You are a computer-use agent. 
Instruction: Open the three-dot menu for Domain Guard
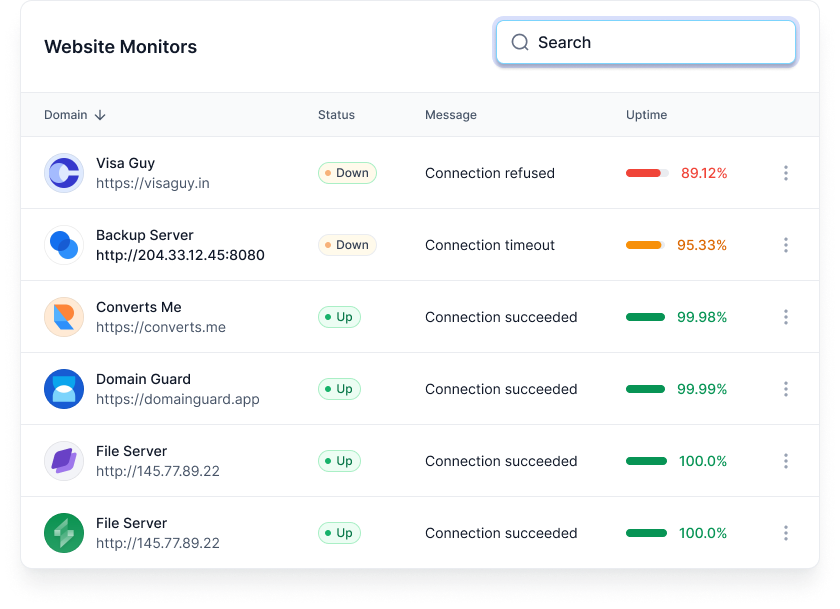(786, 389)
